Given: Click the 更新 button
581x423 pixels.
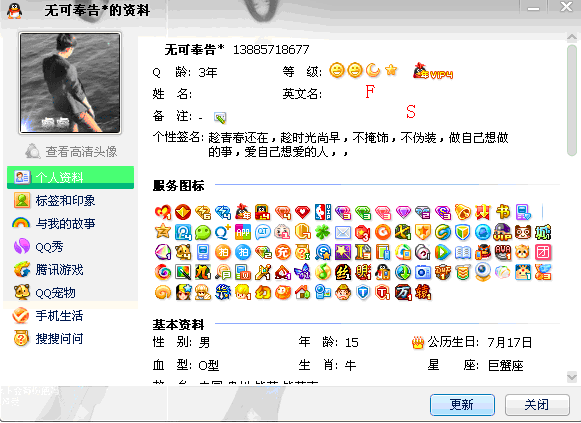Looking at the screenshot, I should tap(462, 404).
